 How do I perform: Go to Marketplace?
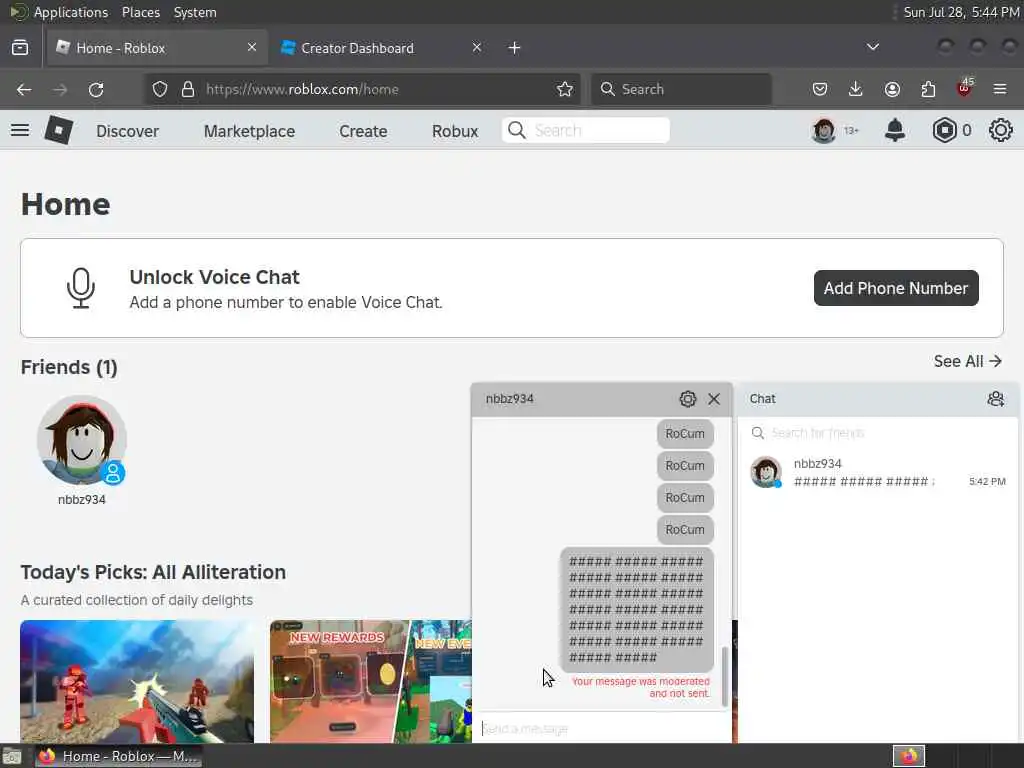pos(249,131)
